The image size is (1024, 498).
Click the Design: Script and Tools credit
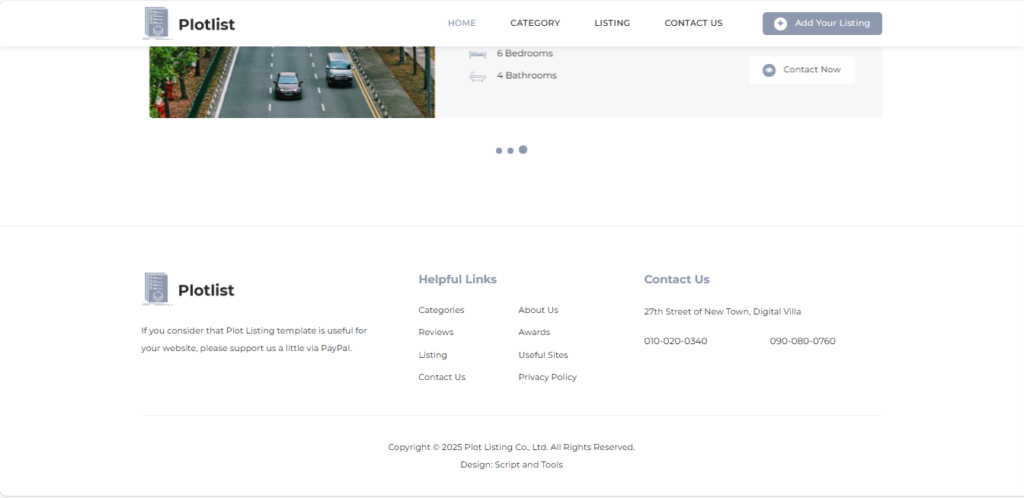(x=511, y=465)
